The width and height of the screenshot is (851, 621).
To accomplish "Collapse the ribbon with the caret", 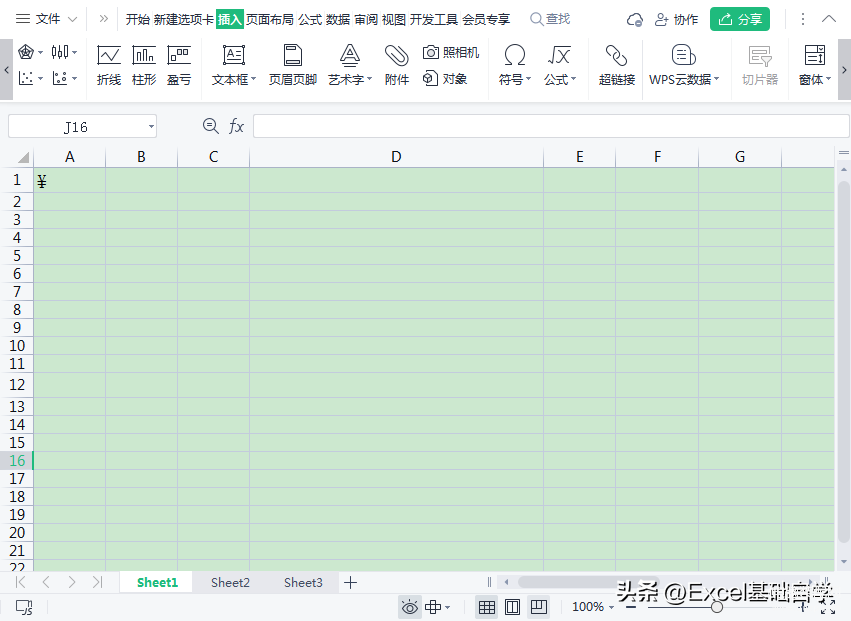I will click(829, 19).
